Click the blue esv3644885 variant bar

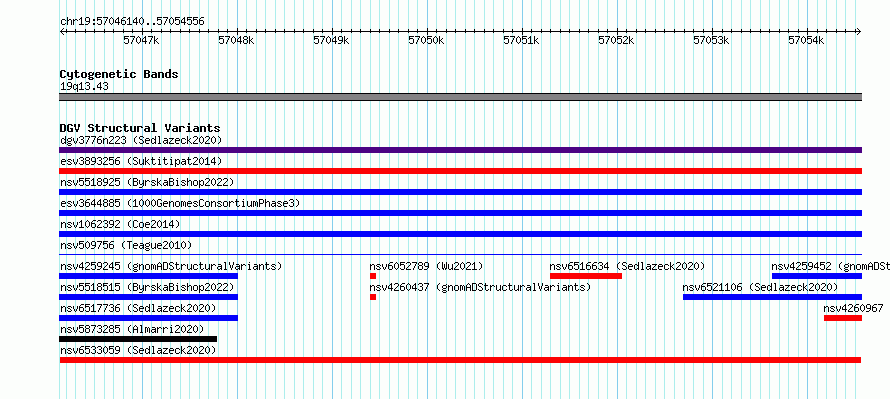[x=460, y=213]
